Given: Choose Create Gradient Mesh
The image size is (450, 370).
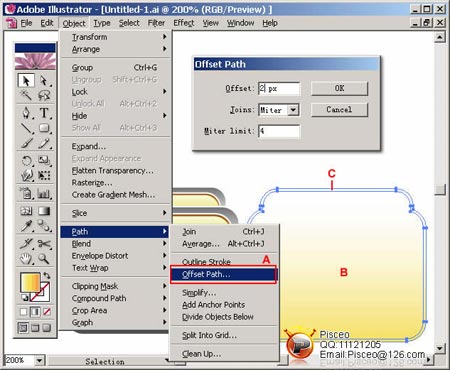Looking at the screenshot, I should 116,195.
